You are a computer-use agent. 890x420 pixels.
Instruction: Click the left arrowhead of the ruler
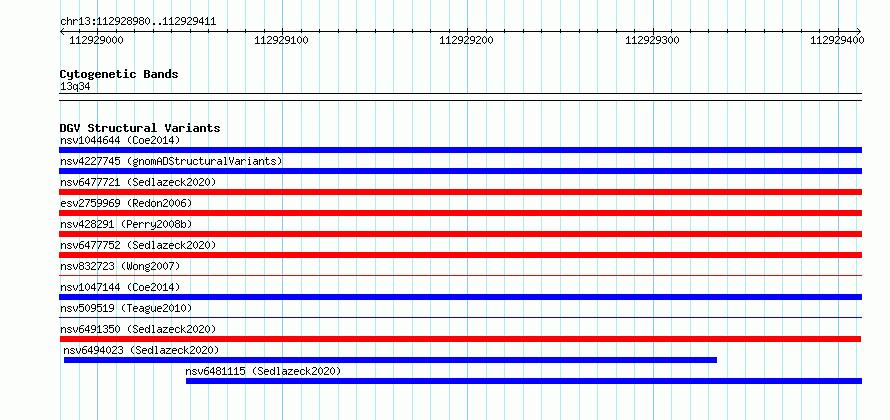point(62,31)
